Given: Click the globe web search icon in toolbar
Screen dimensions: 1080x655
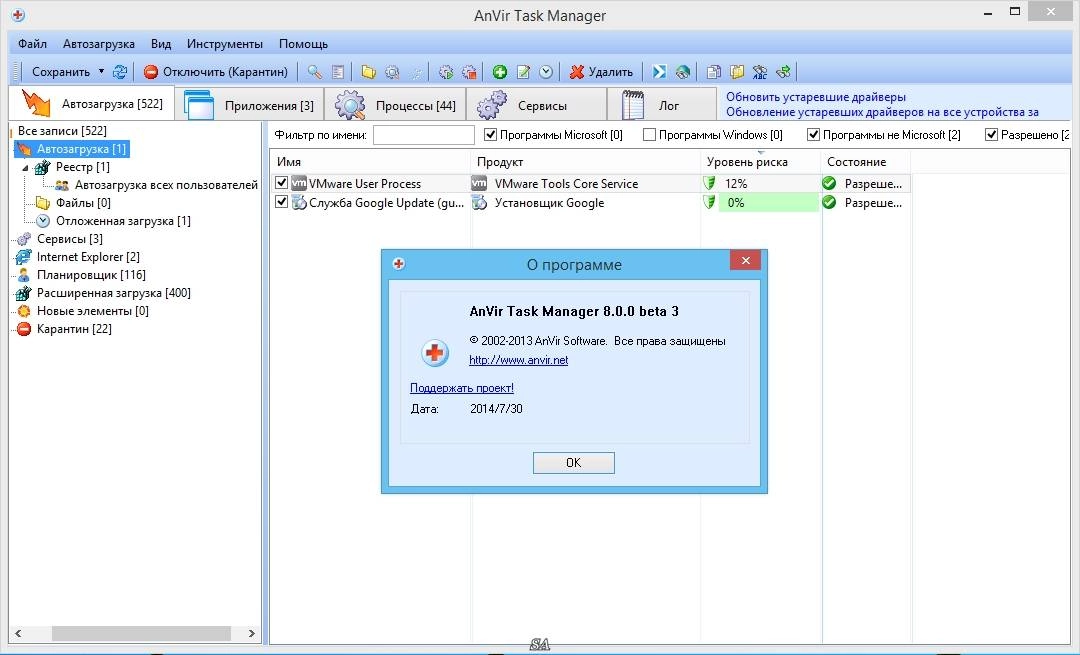Looking at the screenshot, I should tap(683, 72).
